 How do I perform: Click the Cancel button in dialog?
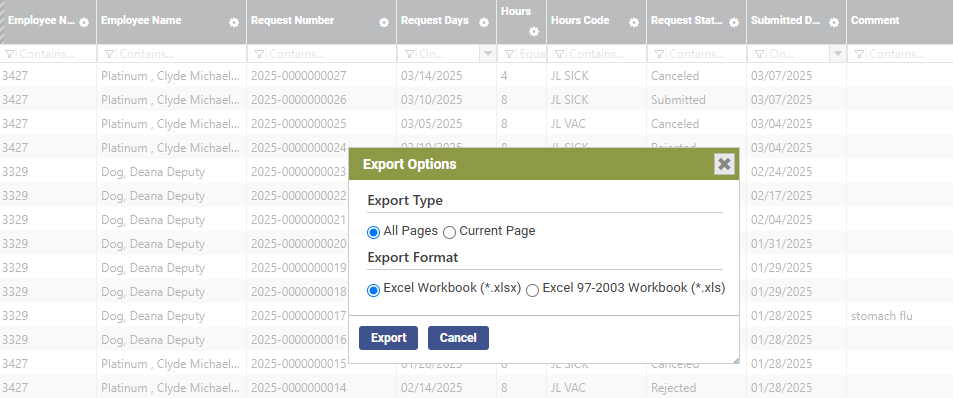tap(458, 338)
